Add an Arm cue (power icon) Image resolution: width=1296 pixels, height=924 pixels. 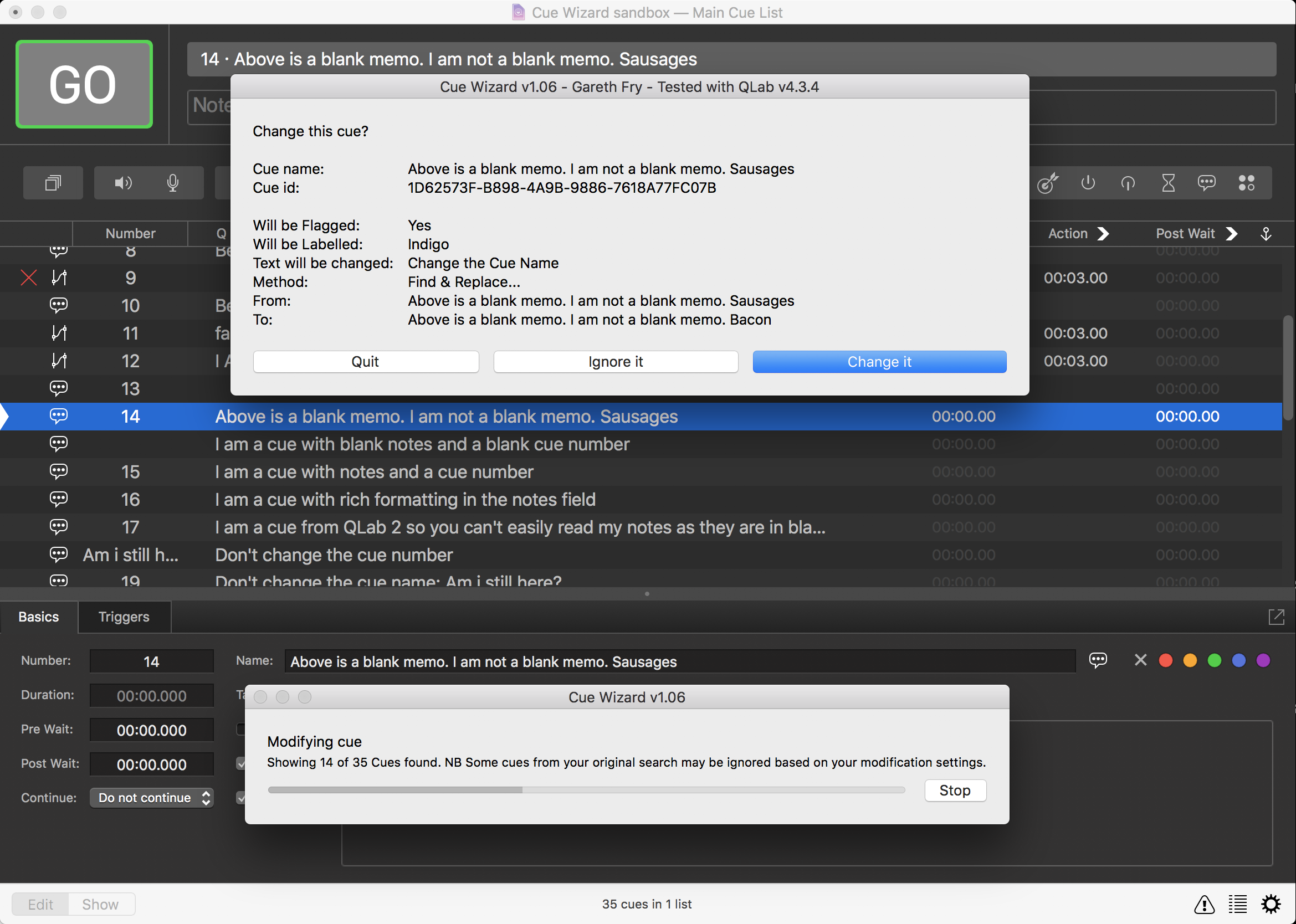pos(1088,183)
